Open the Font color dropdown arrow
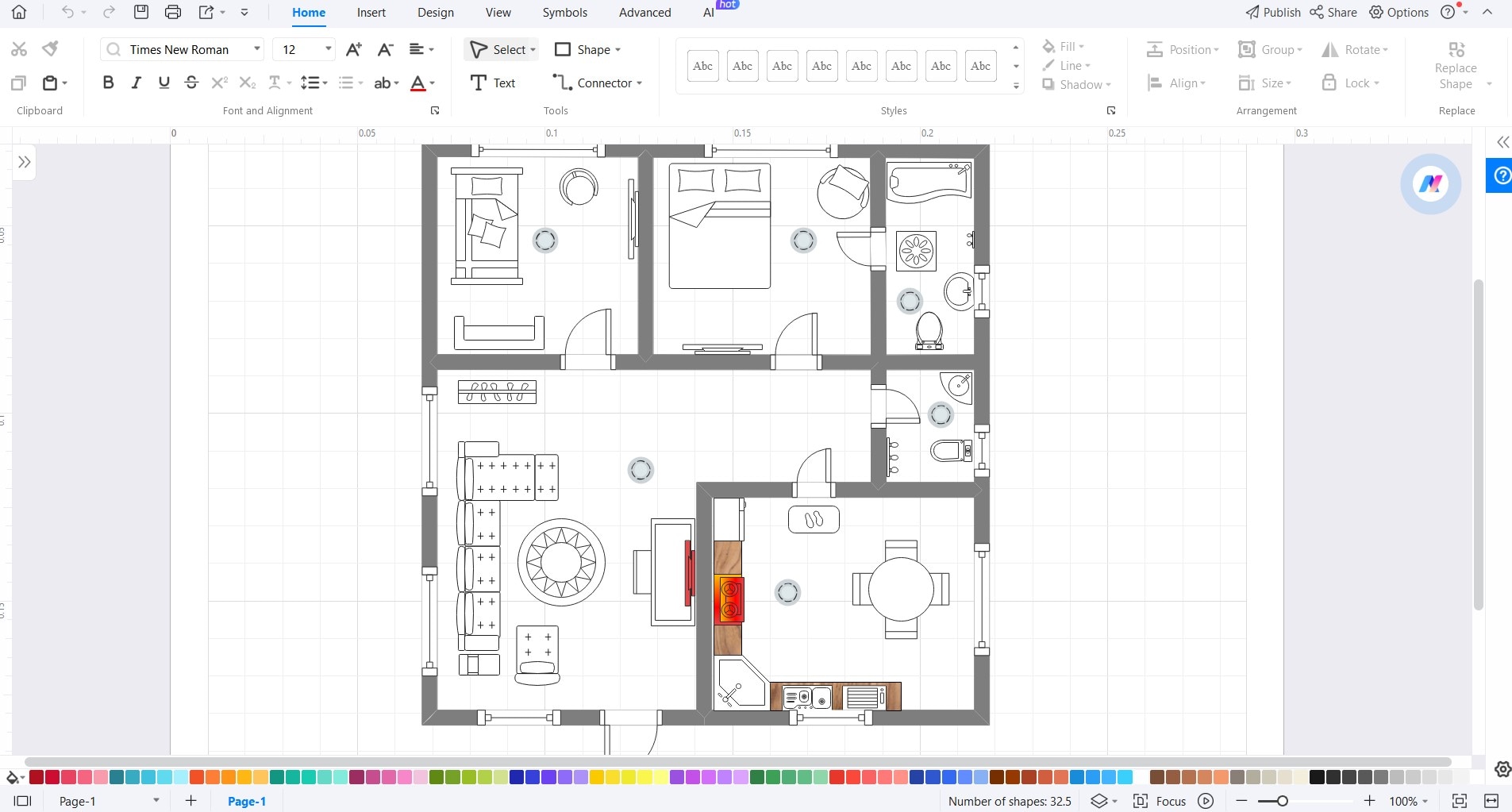 click(432, 83)
